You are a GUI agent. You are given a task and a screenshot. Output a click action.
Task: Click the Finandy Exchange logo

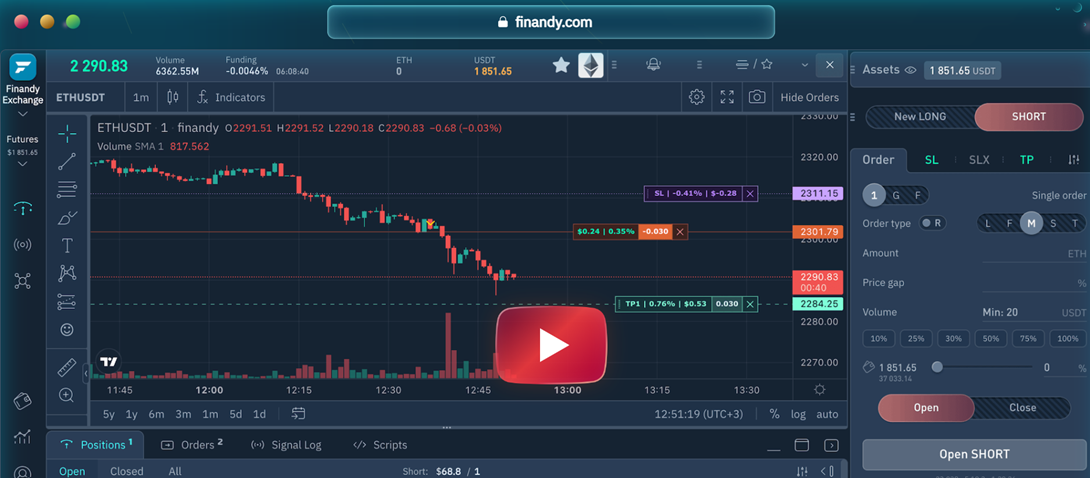(23, 67)
